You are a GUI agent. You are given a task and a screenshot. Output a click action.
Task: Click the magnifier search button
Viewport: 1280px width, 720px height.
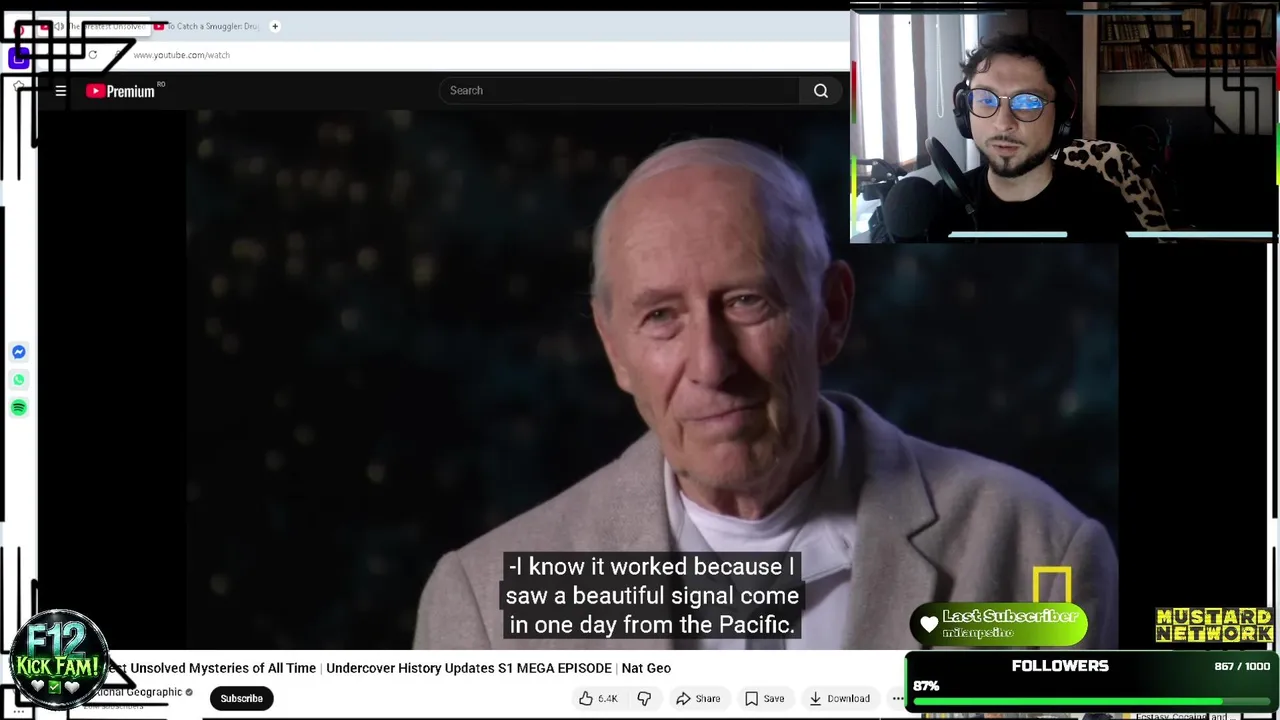(x=821, y=91)
